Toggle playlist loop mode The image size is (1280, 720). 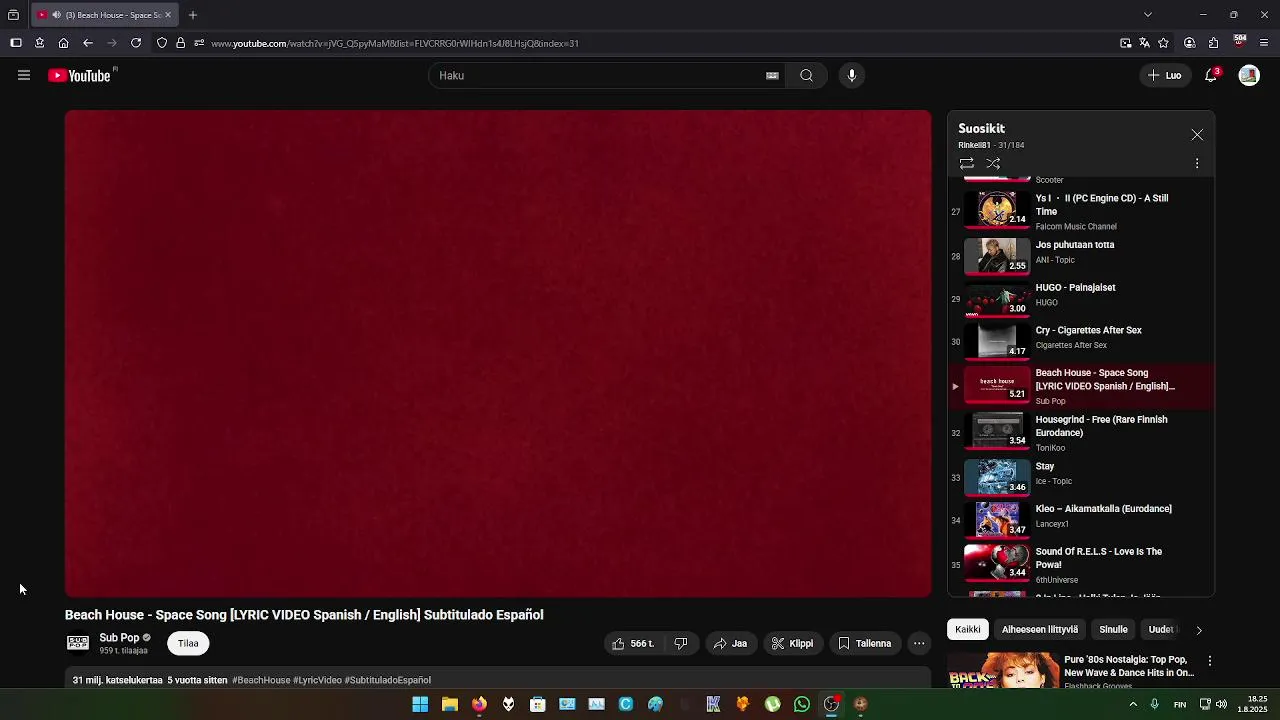(x=966, y=163)
